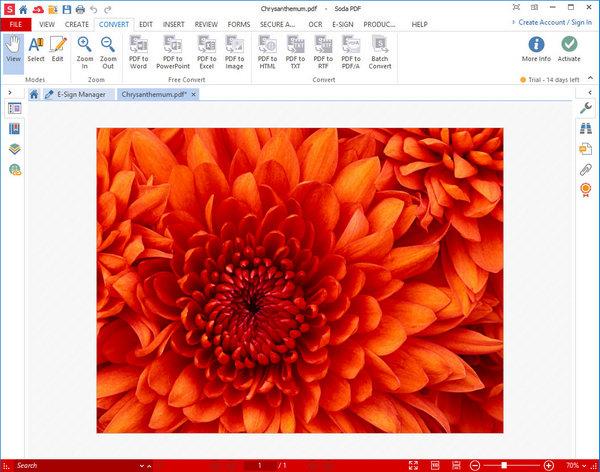Click the home icon in title bar

tap(23, 9)
